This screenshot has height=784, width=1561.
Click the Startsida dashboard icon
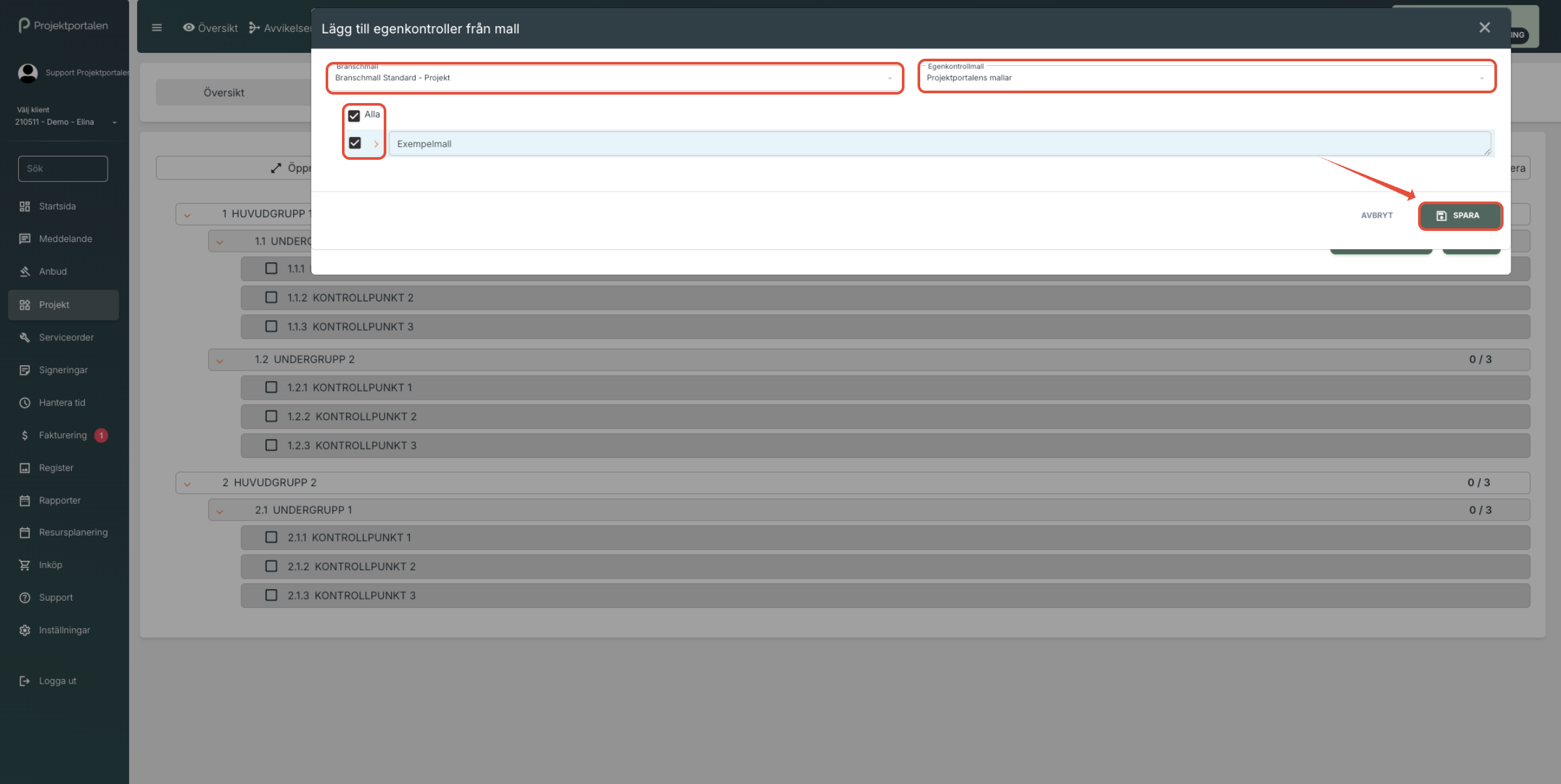pos(25,206)
